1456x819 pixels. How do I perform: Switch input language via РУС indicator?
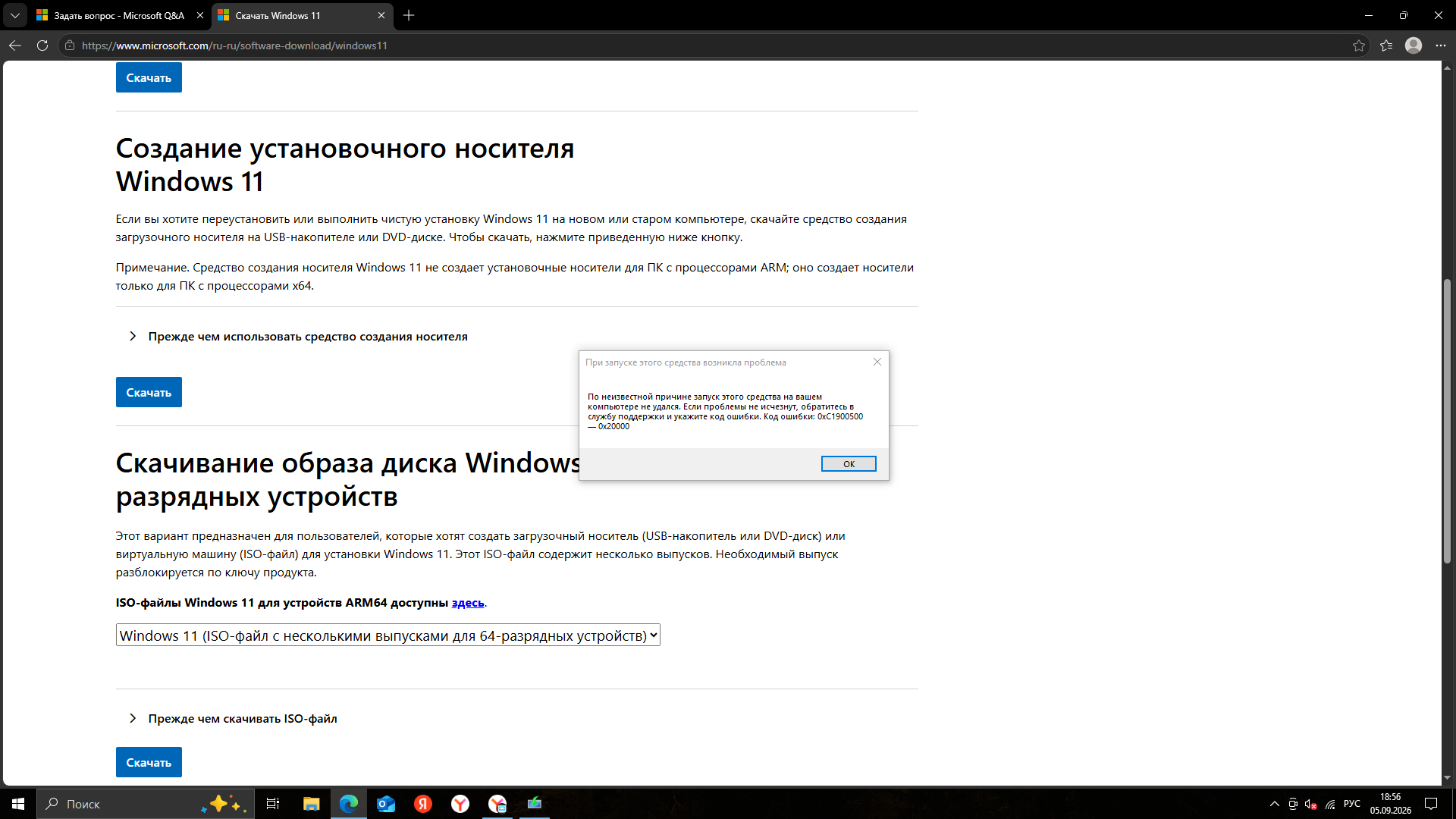pyautogui.click(x=1352, y=804)
